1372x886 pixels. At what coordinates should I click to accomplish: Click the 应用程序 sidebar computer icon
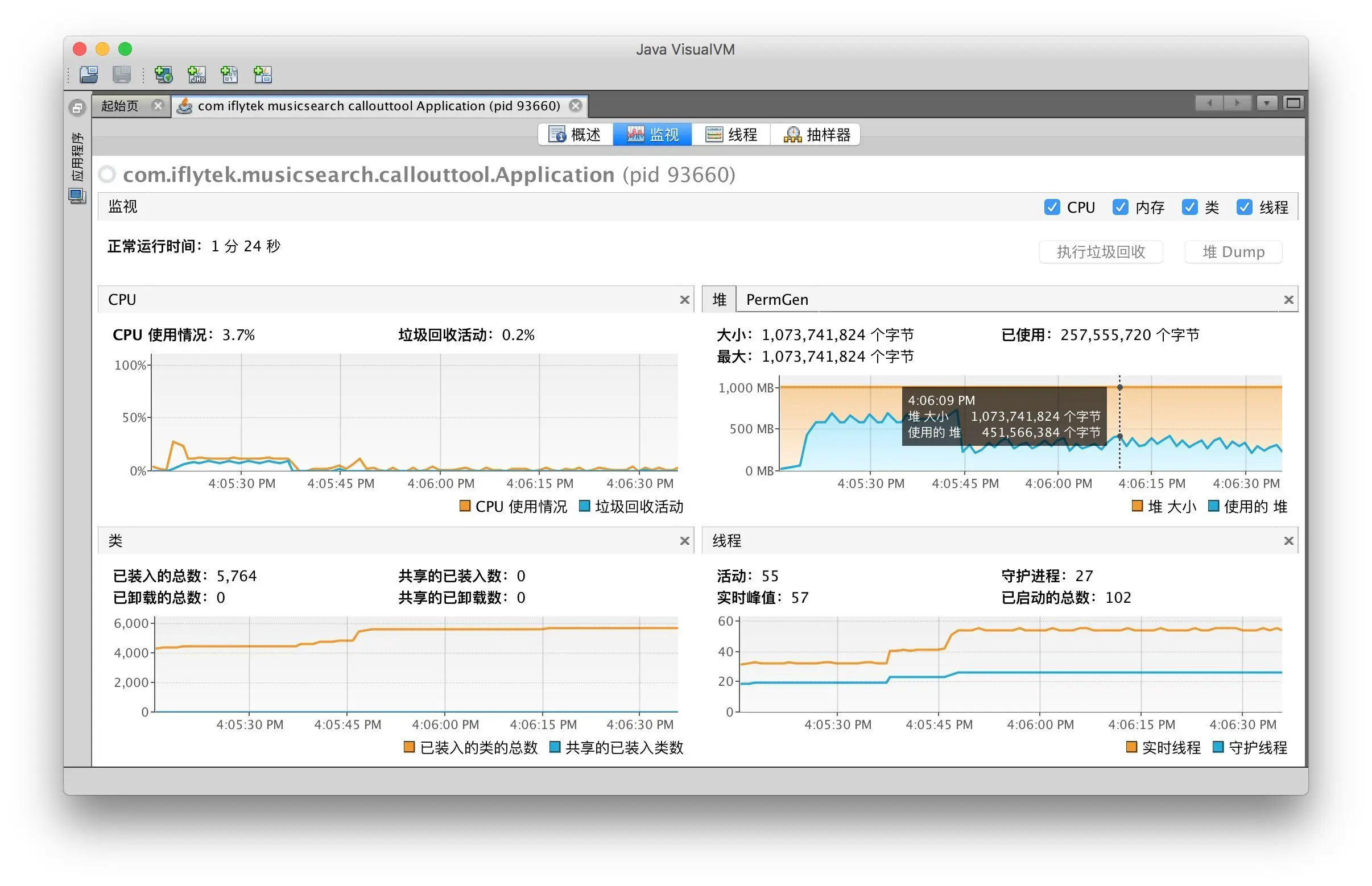pos(77,196)
